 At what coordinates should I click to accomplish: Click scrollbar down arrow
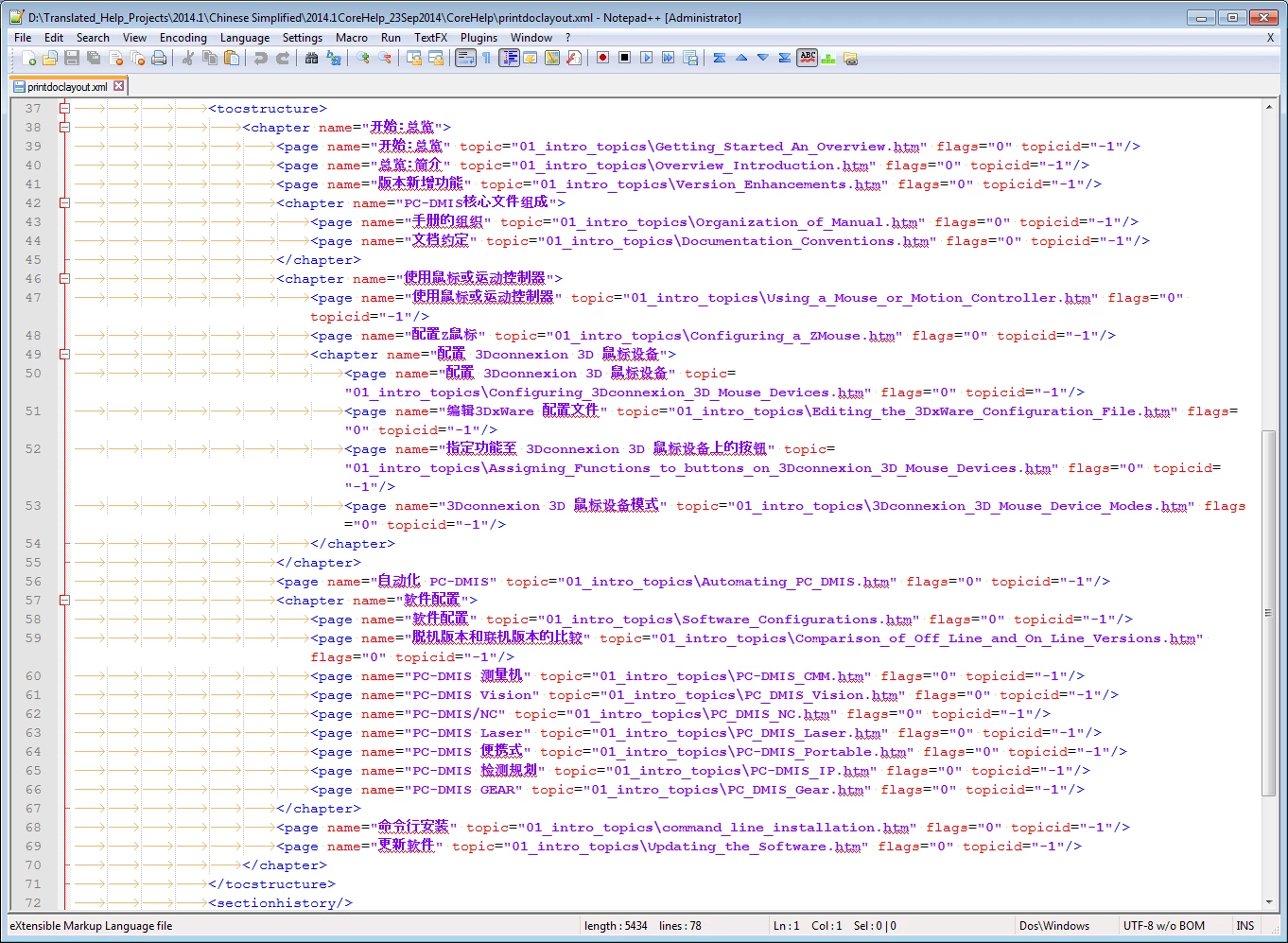point(1268,902)
